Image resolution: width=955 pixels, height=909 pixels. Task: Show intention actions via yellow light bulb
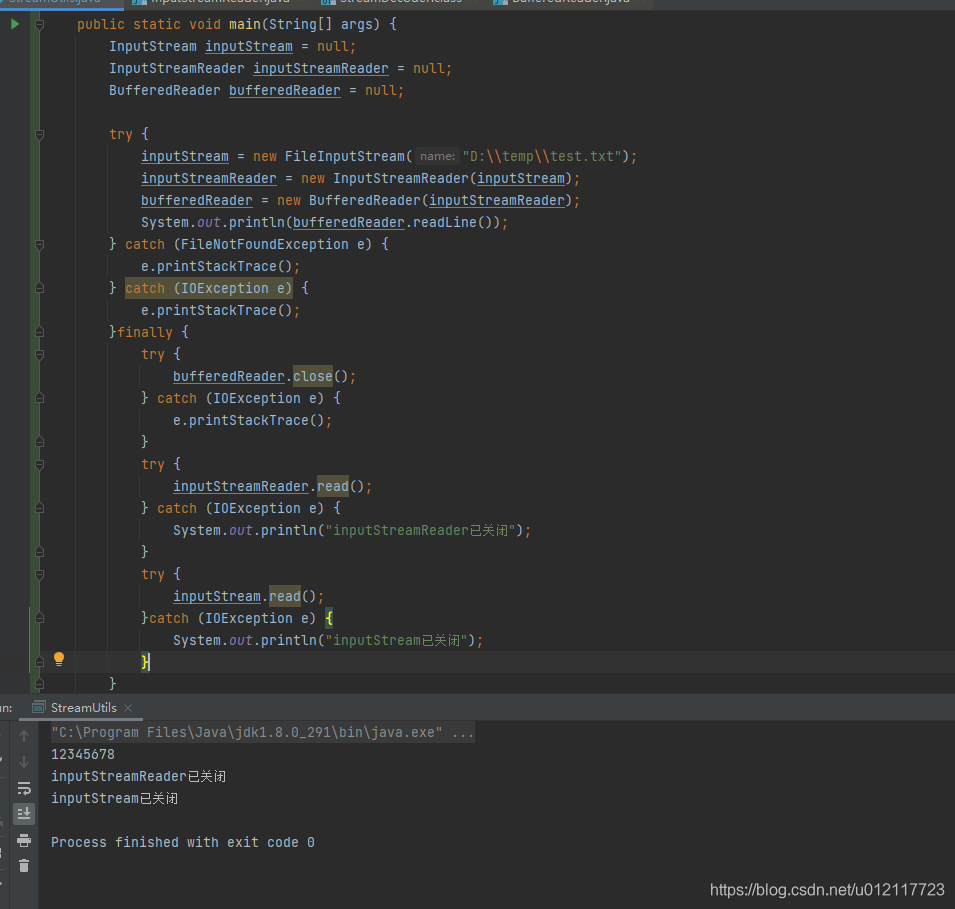point(58,659)
